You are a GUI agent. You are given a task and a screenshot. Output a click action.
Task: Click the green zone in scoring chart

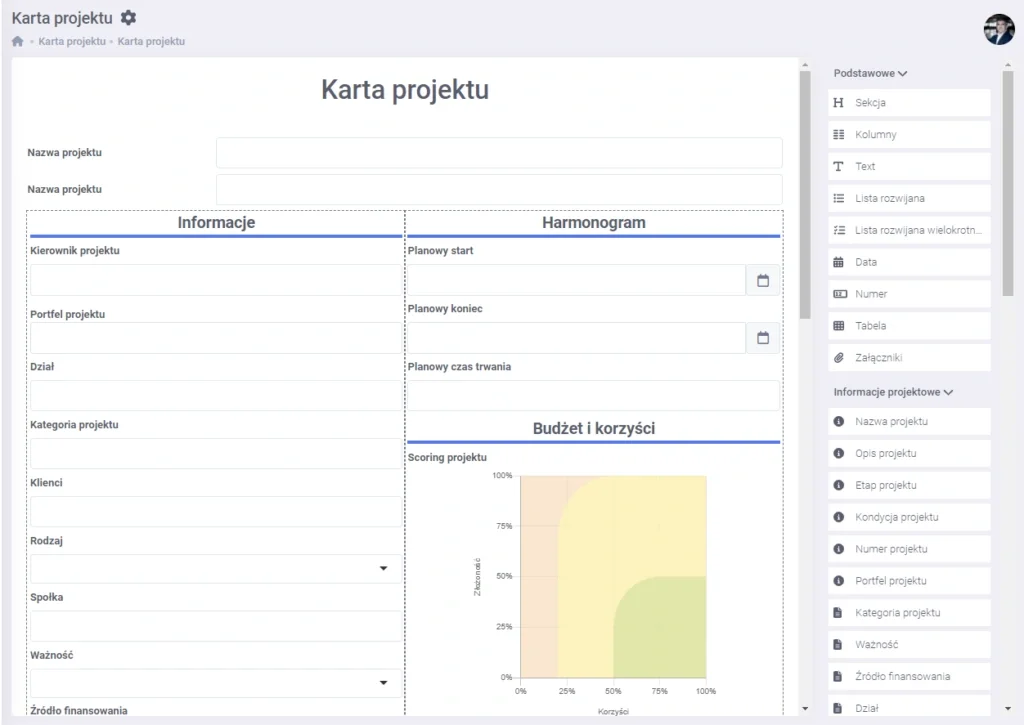coord(663,630)
